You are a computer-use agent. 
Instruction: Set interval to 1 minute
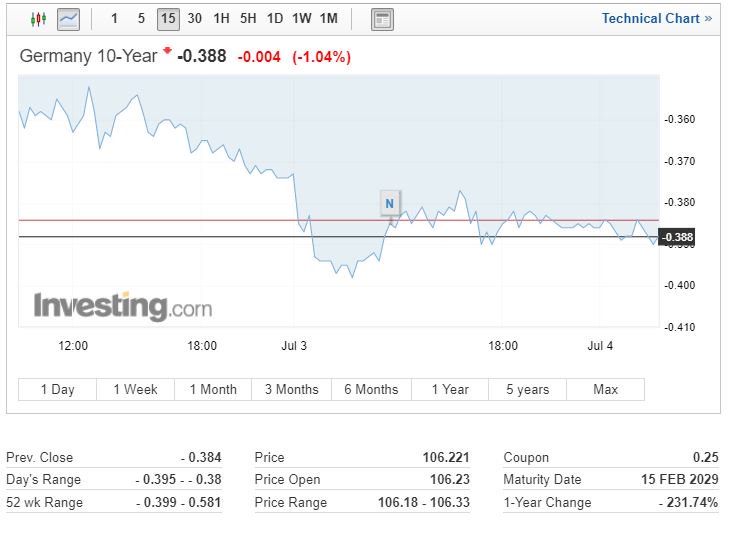pos(114,18)
